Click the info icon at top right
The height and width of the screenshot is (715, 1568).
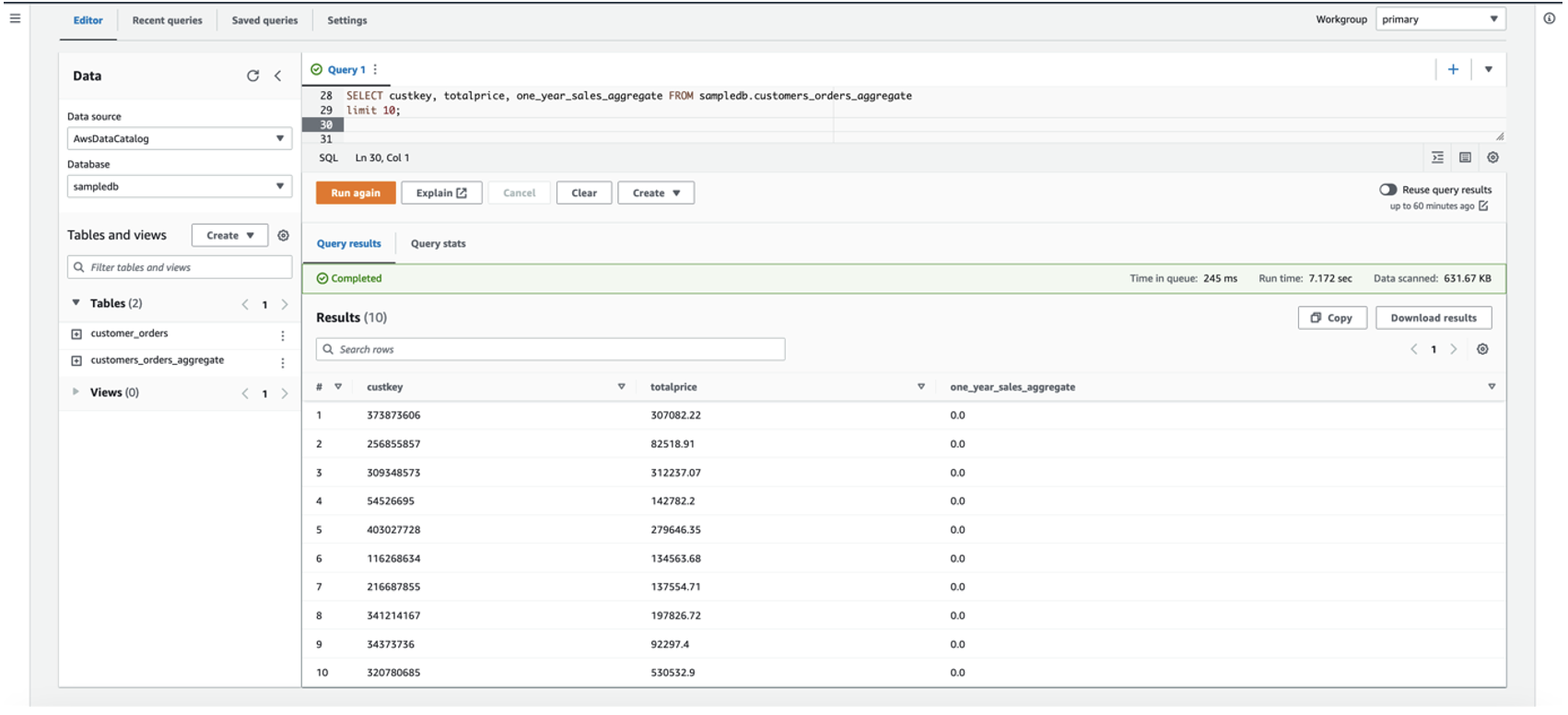(1550, 18)
